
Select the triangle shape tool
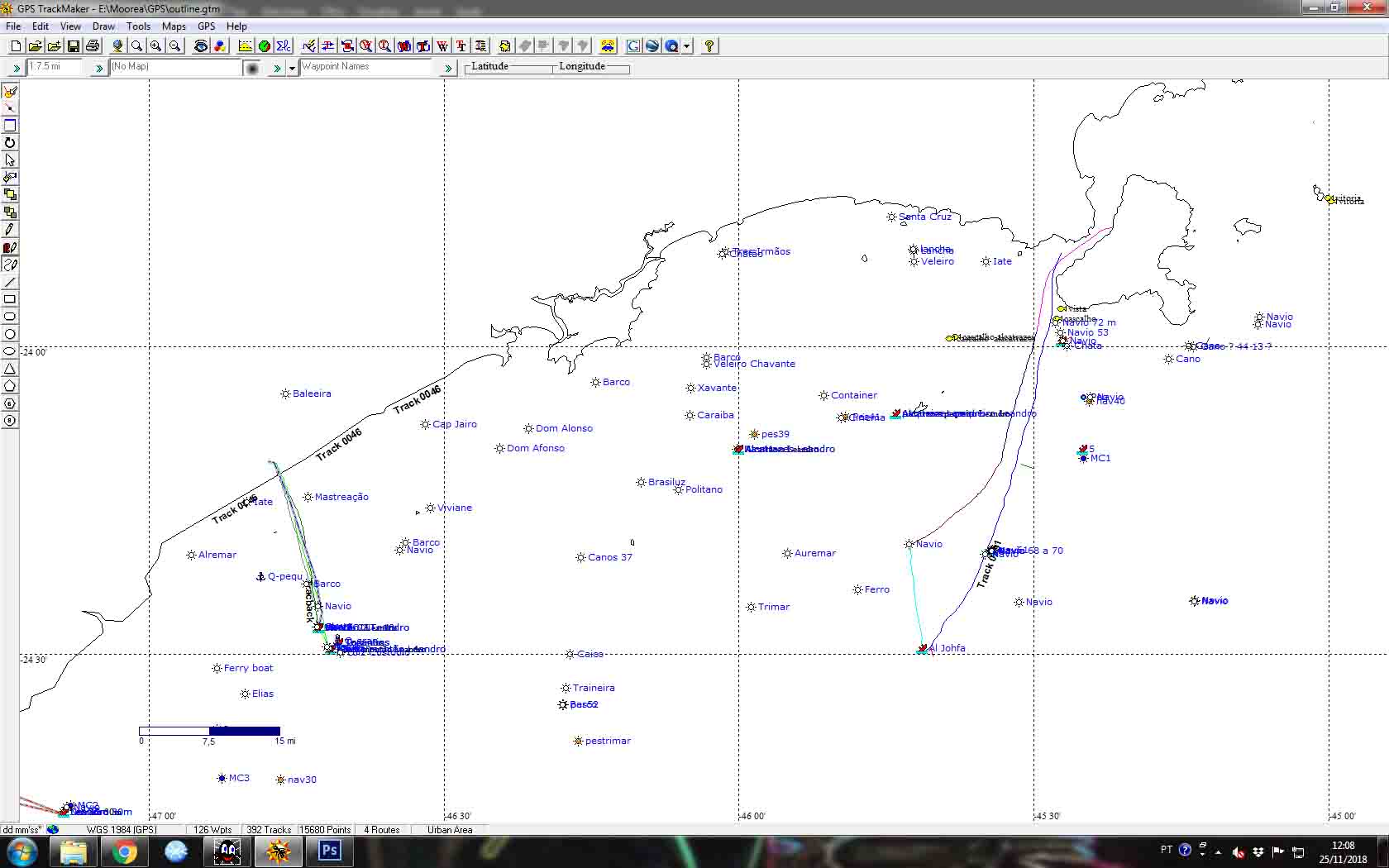10,369
